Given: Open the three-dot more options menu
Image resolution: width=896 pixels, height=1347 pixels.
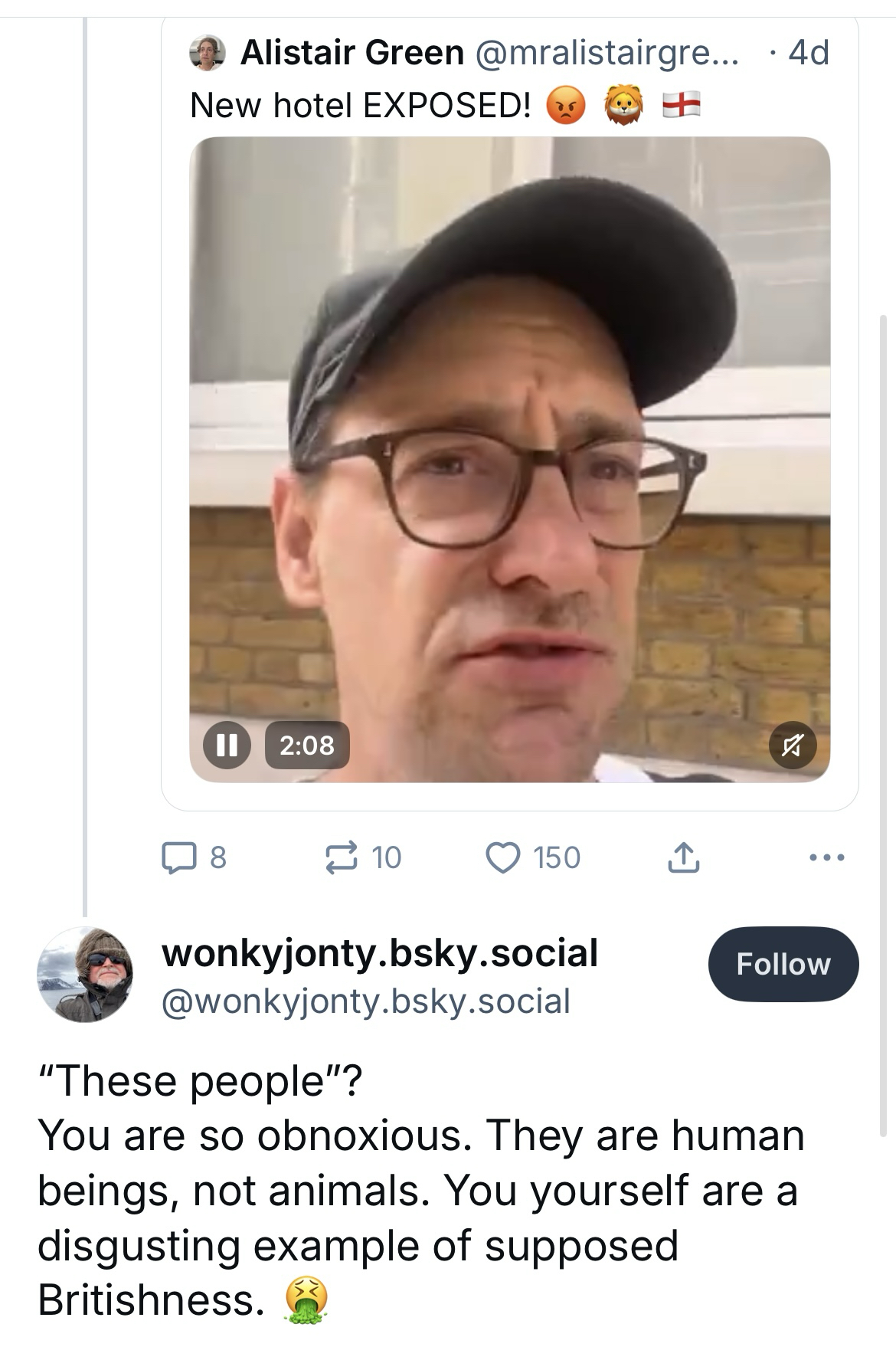Looking at the screenshot, I should pyautogui.click(x=827, y=857).
